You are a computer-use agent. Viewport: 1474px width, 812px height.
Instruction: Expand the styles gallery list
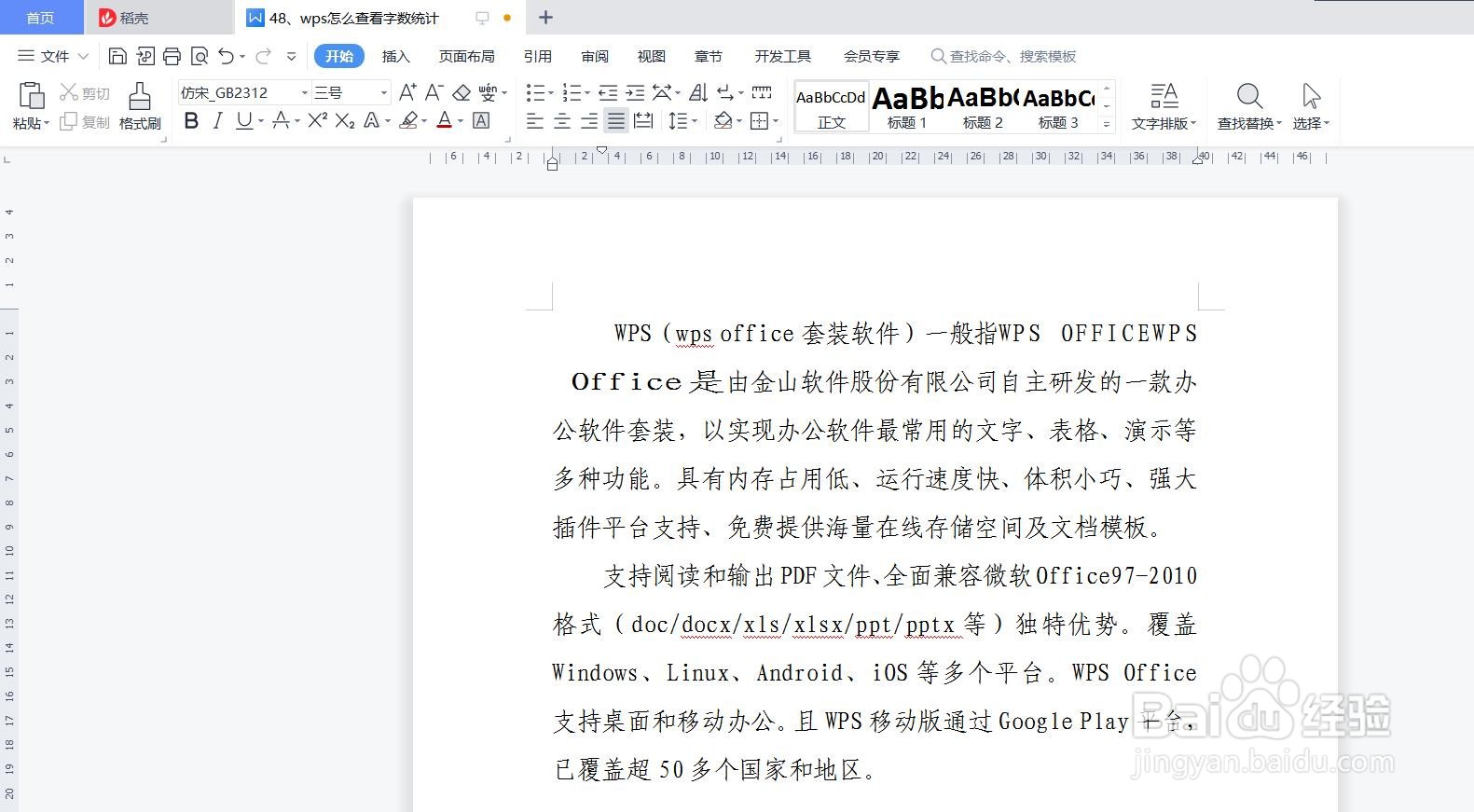1107,124
